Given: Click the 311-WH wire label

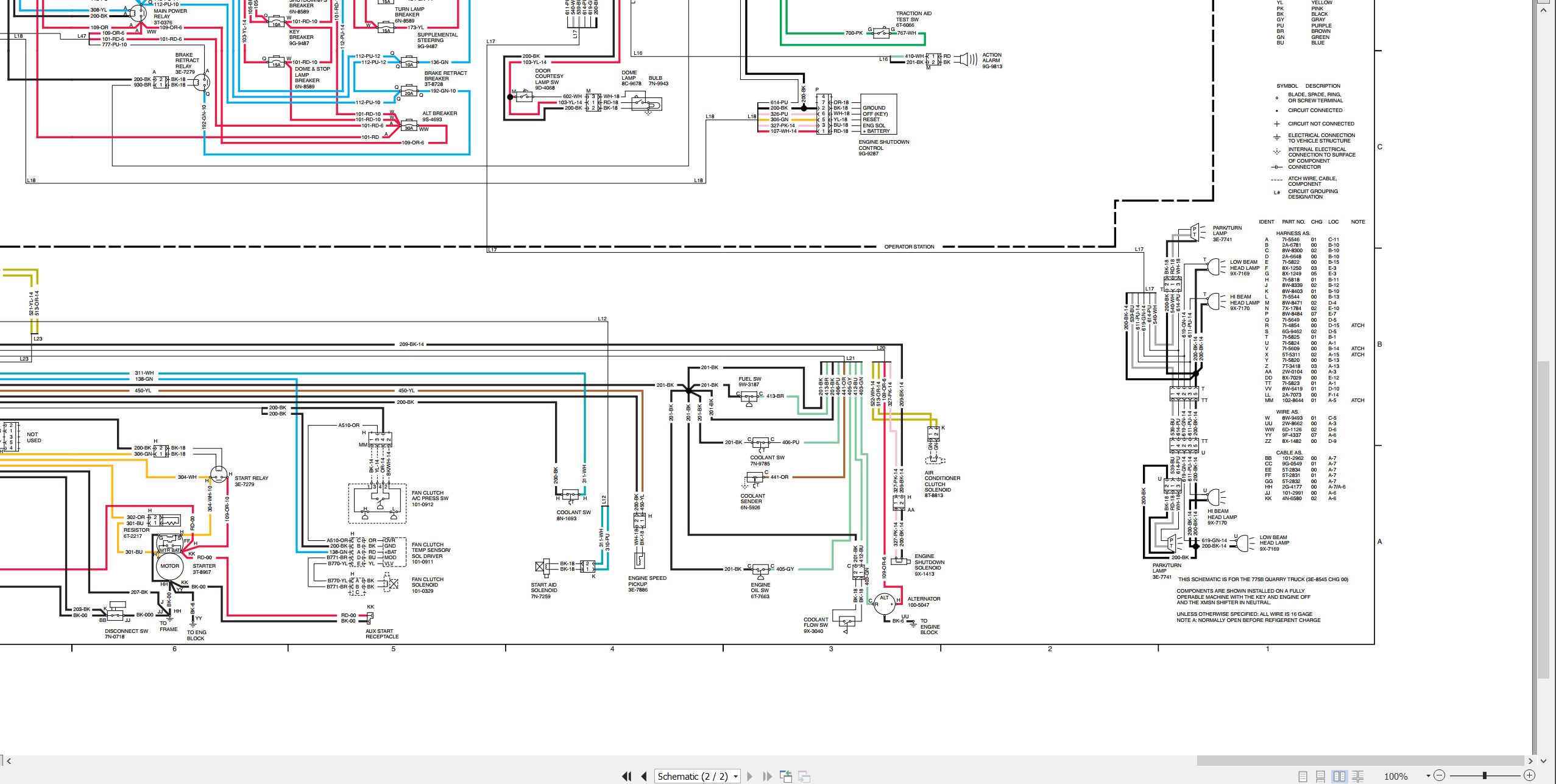Looking at the screenshot, I should point(144,373).
